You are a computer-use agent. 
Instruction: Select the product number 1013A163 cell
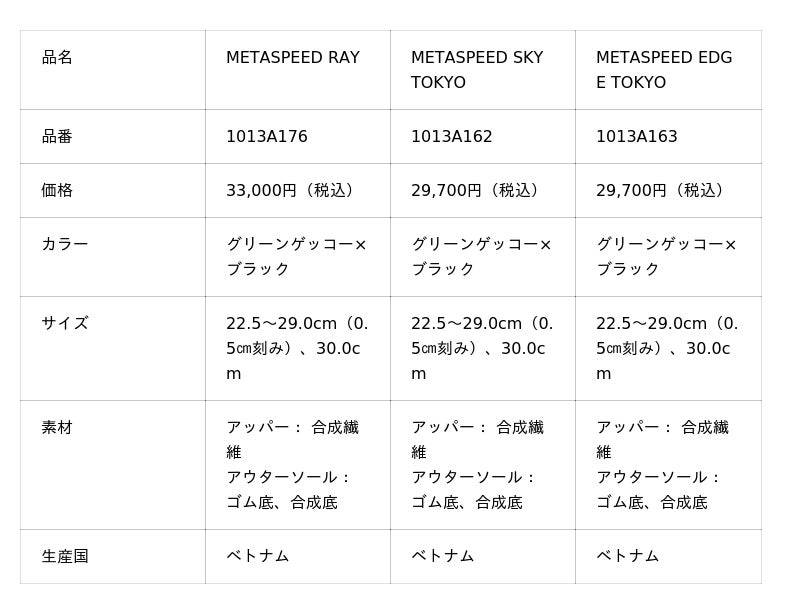[637, 137]
